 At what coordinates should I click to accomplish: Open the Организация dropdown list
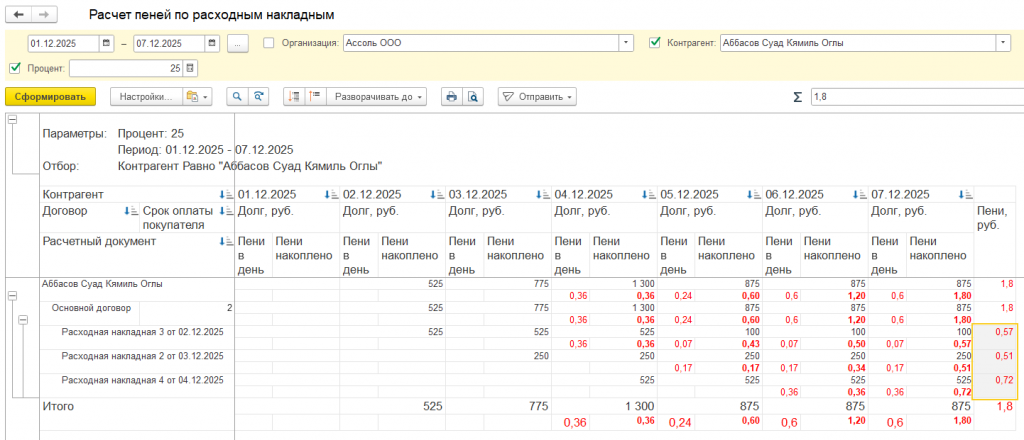[626, 43]
